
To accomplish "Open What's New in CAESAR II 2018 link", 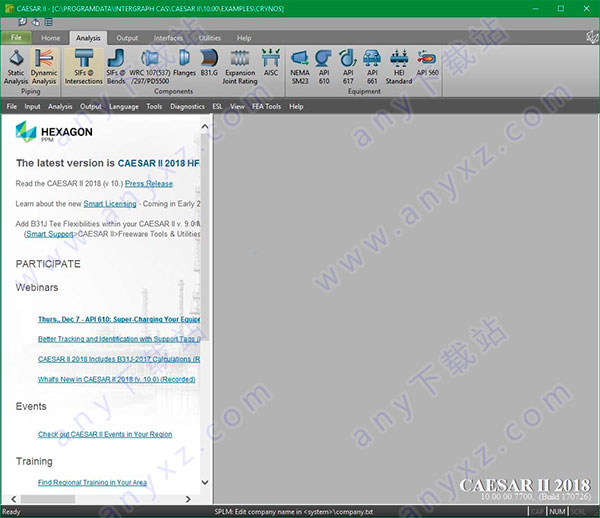I will [116, 380].
